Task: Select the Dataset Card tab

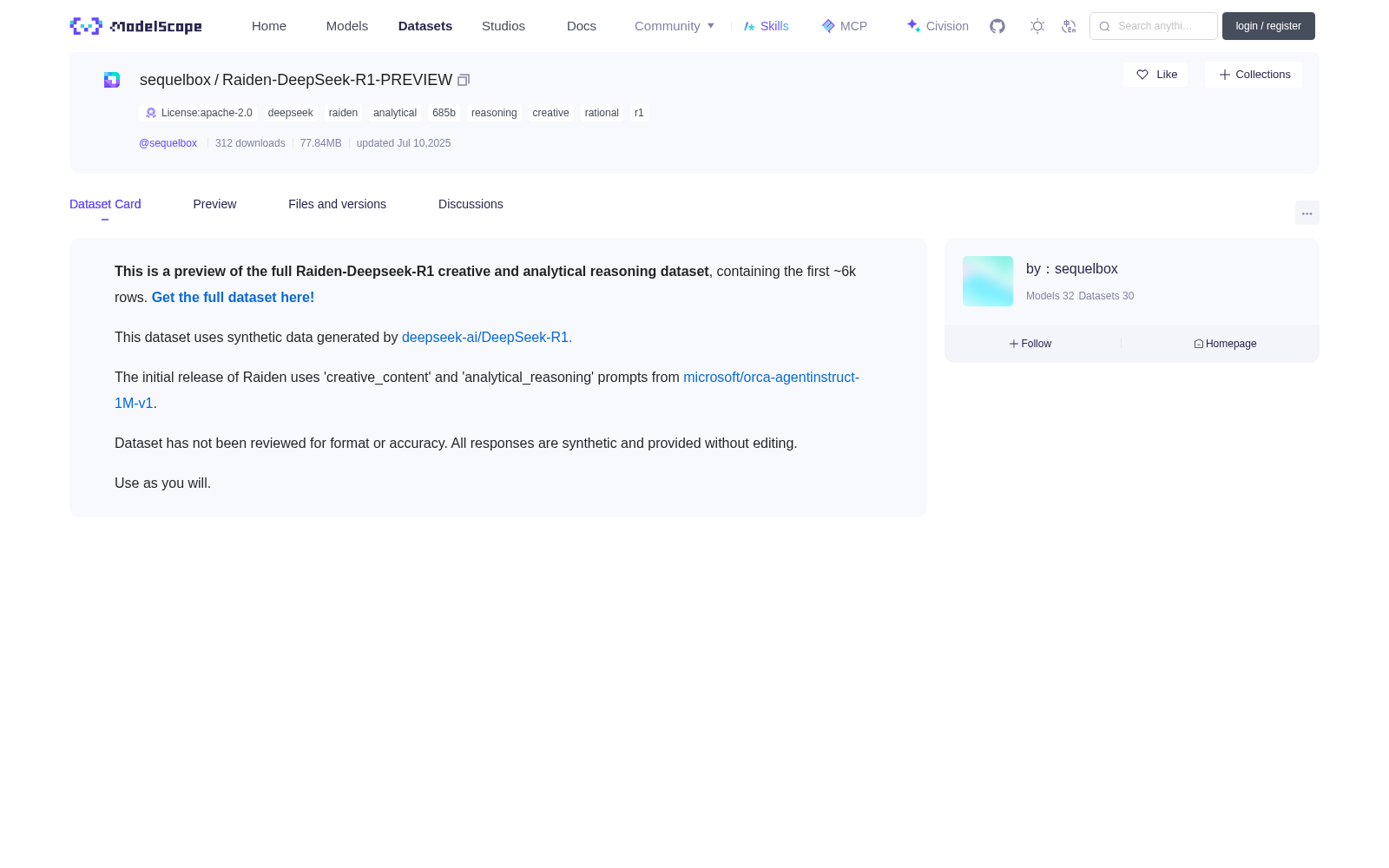Action: point(105,204)
